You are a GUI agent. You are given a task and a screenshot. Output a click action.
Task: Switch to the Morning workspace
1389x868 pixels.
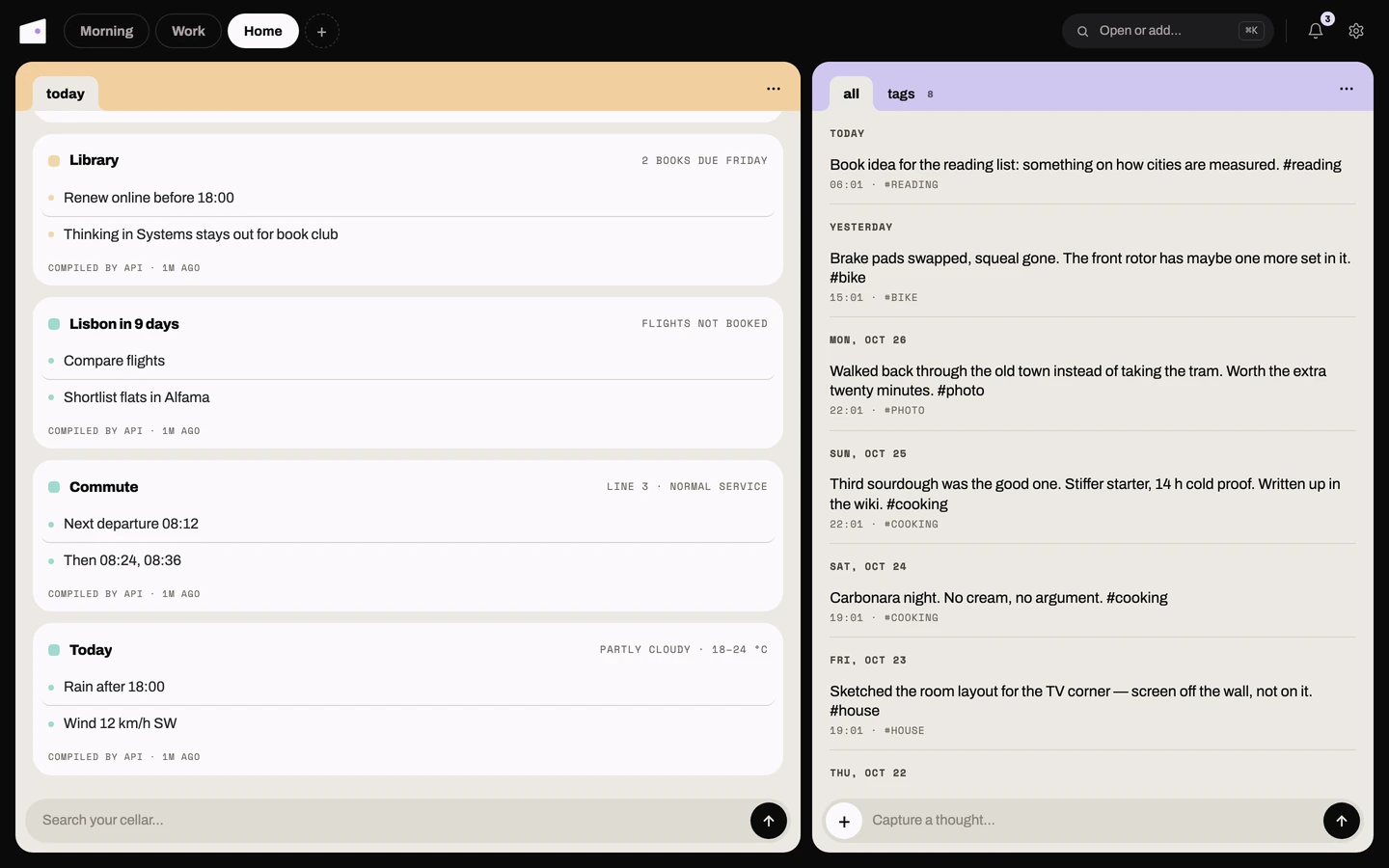click(x=106, y=31)
